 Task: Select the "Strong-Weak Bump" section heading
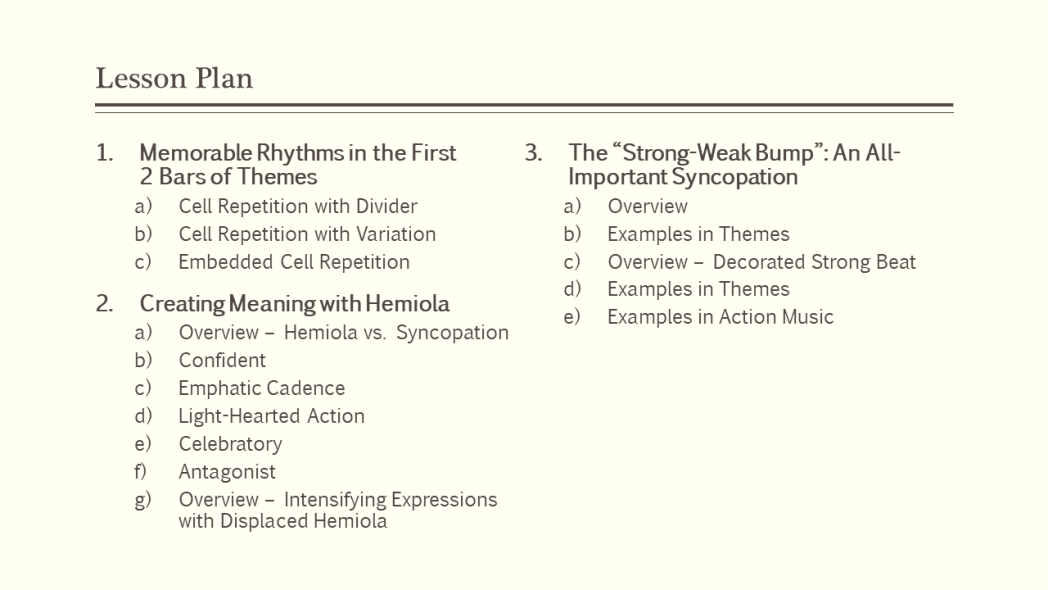[x=734, y=165]
